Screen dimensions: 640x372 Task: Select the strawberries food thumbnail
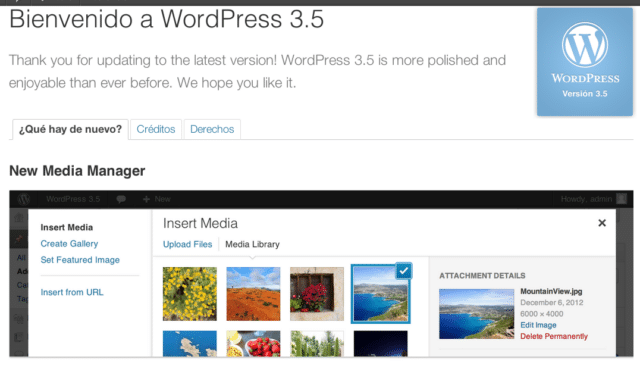(253, 343)
